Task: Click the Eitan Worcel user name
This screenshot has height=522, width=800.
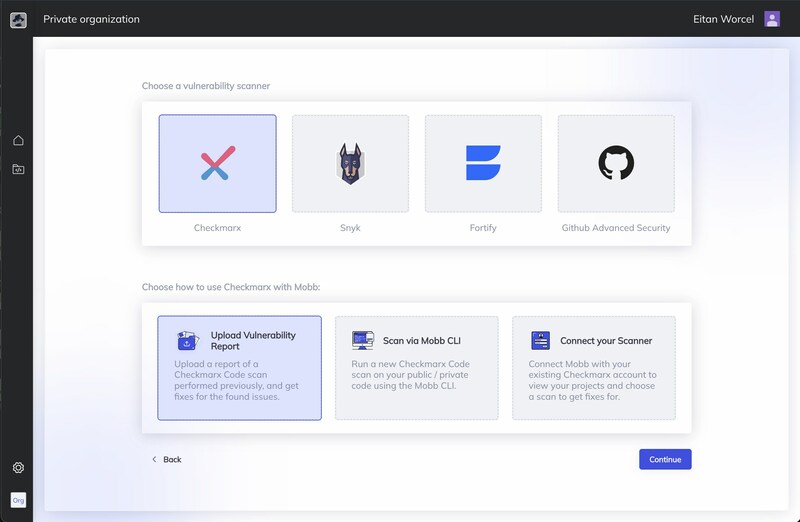Action: (723, 19)
